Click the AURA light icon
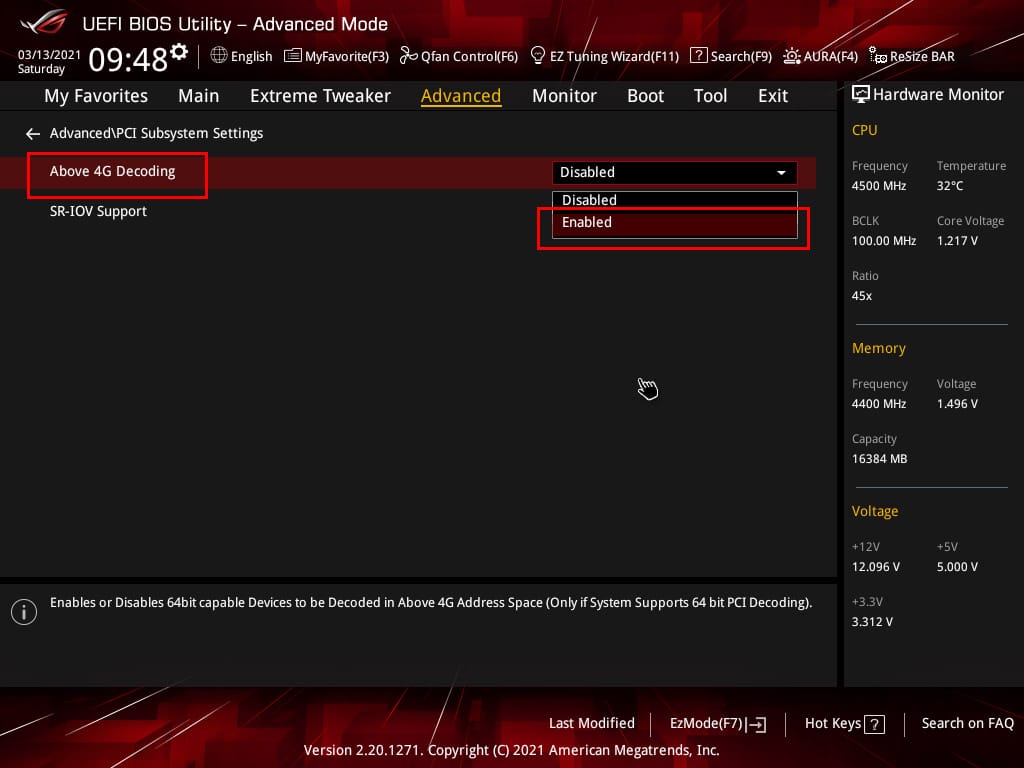 point(792,56)
